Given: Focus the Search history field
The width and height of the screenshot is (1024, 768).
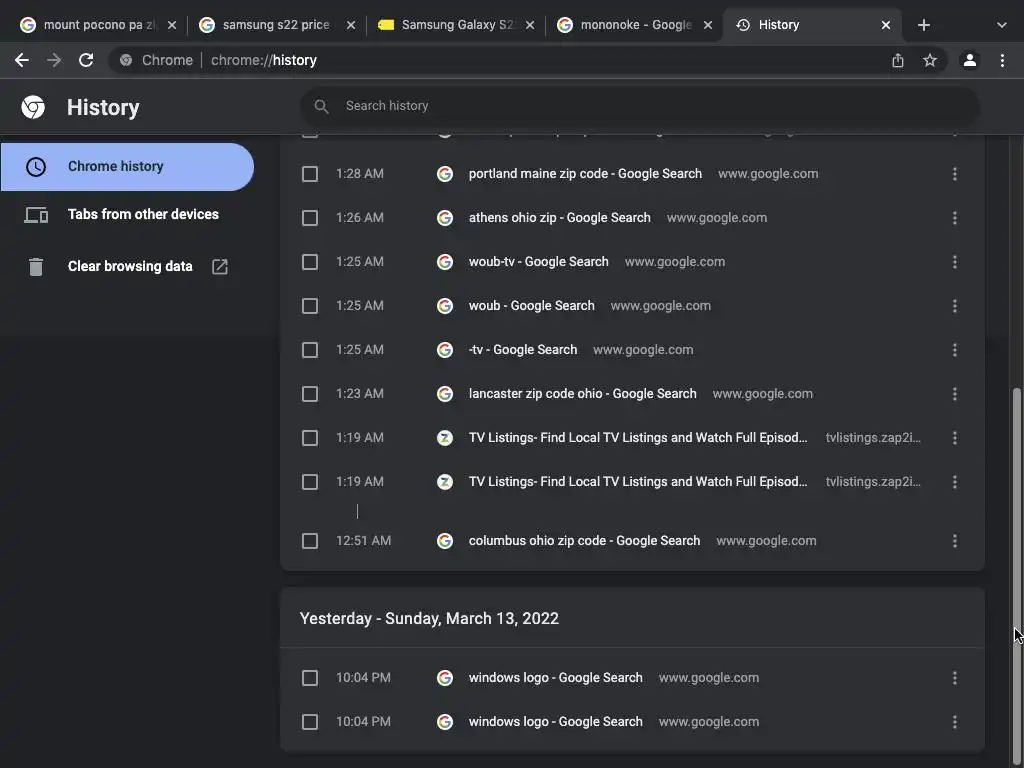Looking at the screenshot, I should click(x=640, y=106).
